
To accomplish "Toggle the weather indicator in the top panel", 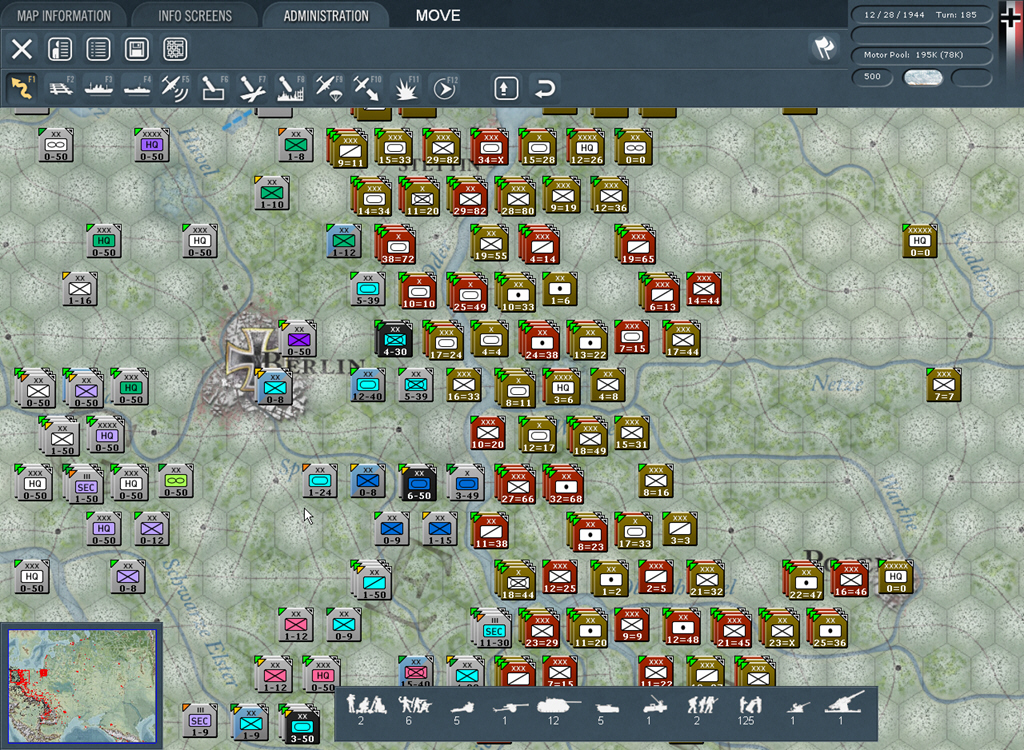I will click(x=922, y=78).
